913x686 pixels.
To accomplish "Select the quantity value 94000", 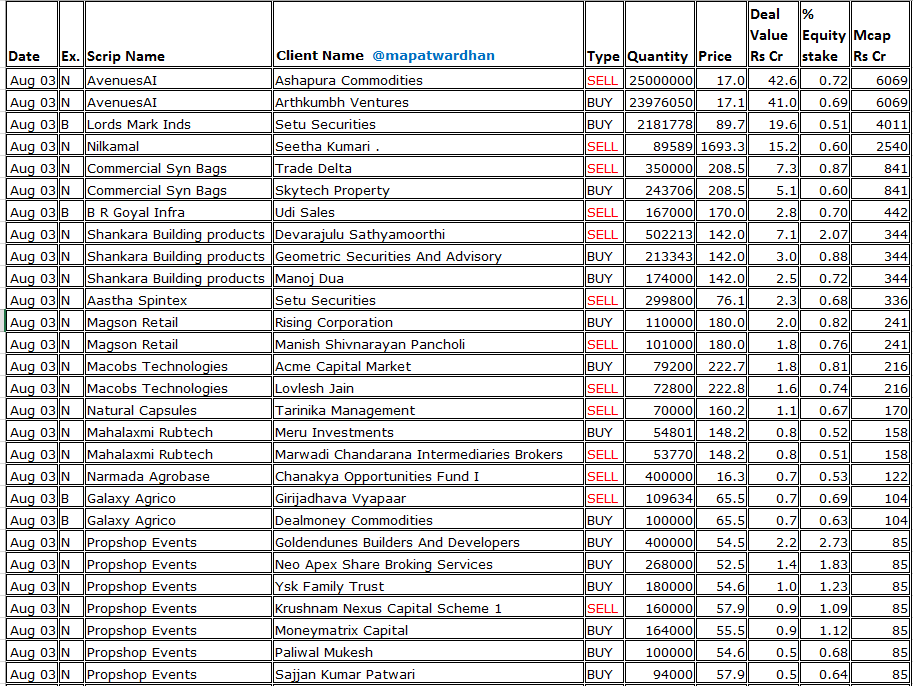I will click(x=673, y=674).
